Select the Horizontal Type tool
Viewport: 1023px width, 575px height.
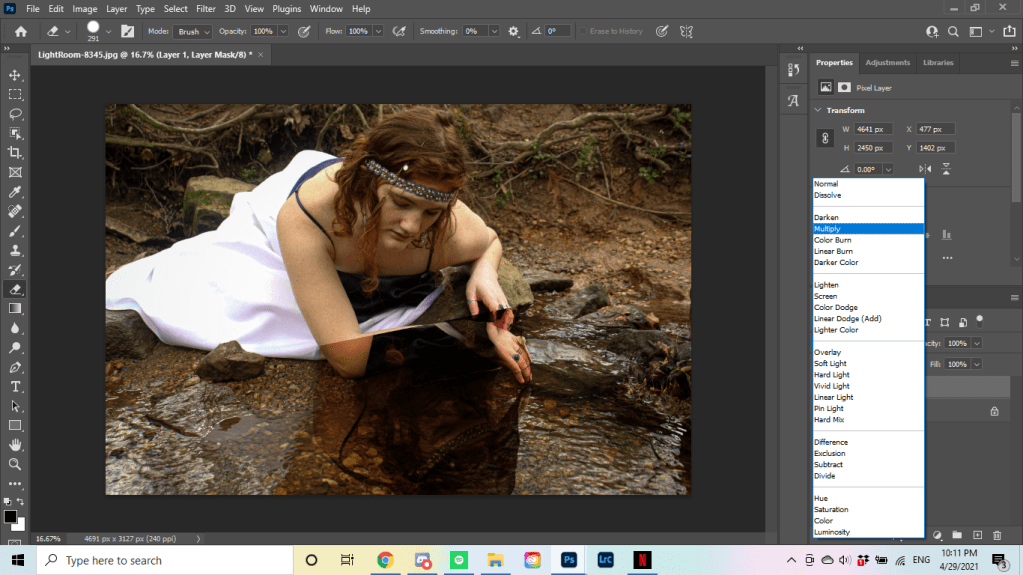15,386
